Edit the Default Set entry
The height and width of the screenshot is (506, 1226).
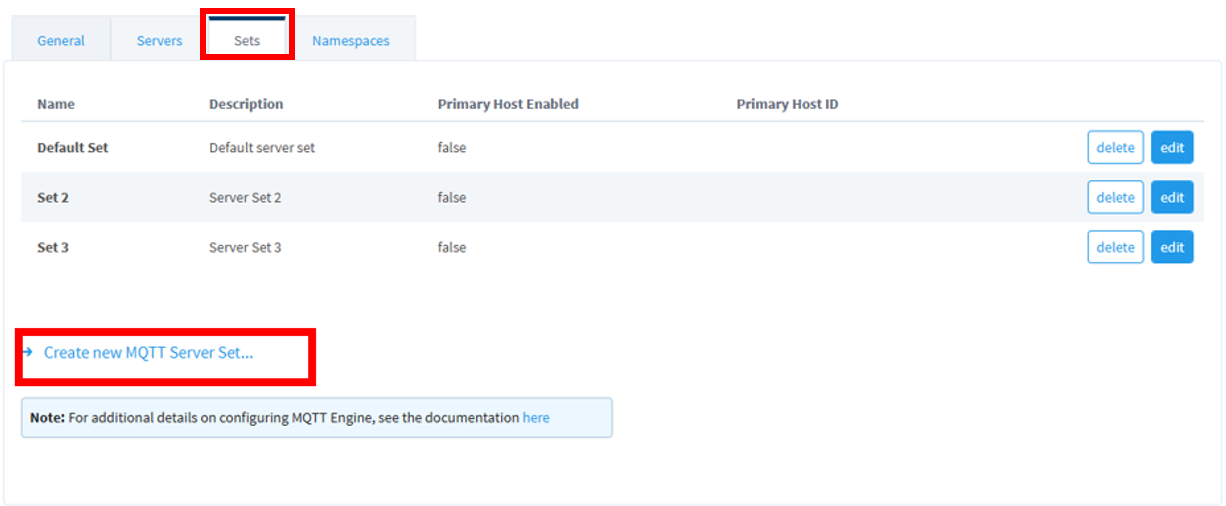tap(1172, 147)
